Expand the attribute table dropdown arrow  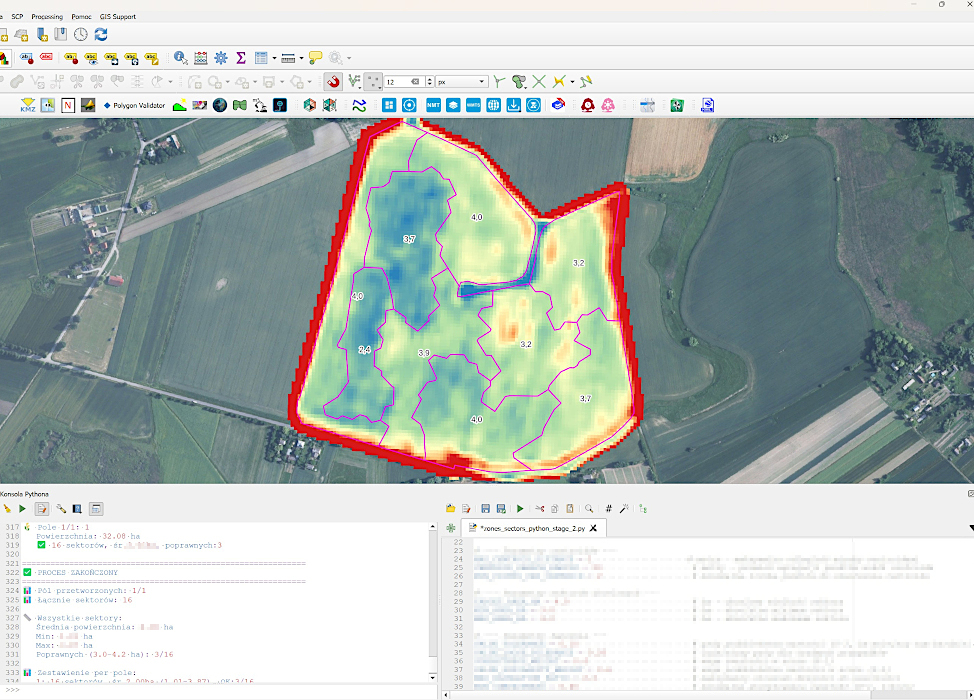click(274, 58)
